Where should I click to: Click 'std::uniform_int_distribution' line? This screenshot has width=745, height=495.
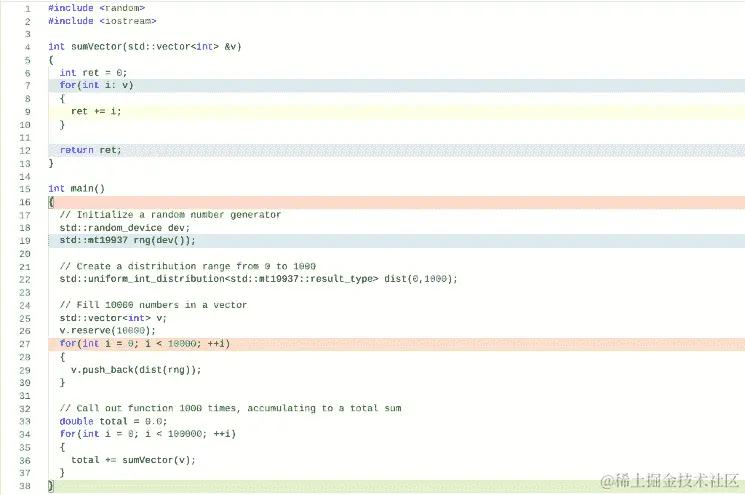click(258, 279)
